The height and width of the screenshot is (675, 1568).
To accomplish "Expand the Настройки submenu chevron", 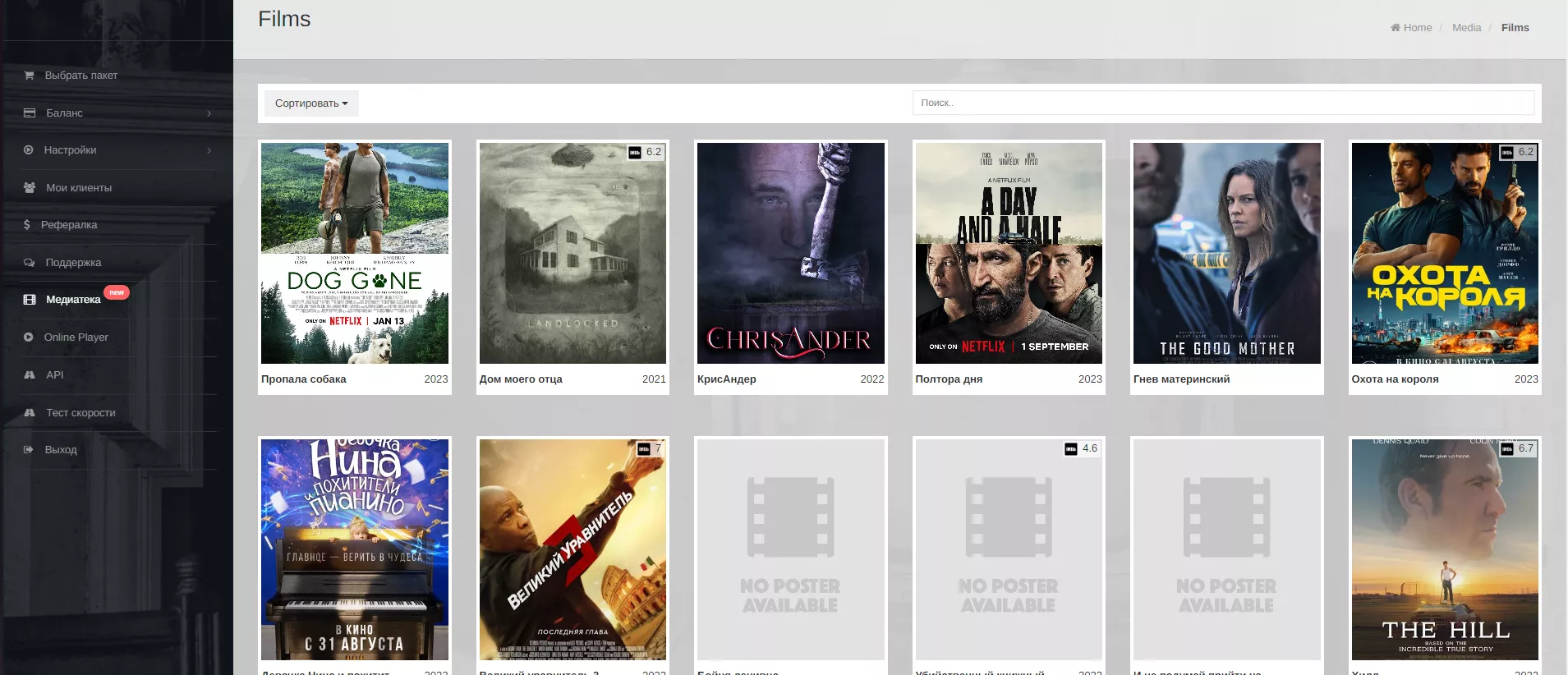I will 209,150.
